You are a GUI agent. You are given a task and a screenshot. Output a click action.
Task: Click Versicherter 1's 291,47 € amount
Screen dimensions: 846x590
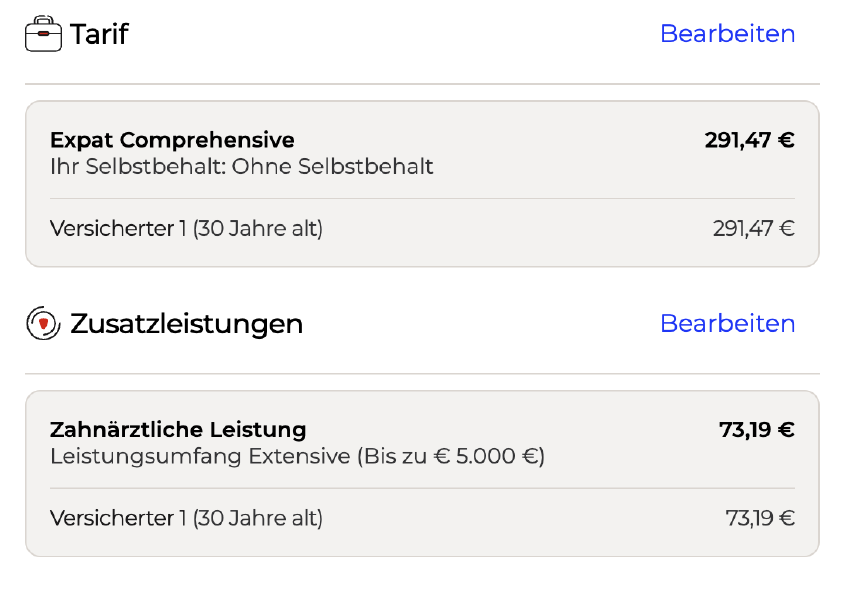pyautogui.click(x=753, y=228)
